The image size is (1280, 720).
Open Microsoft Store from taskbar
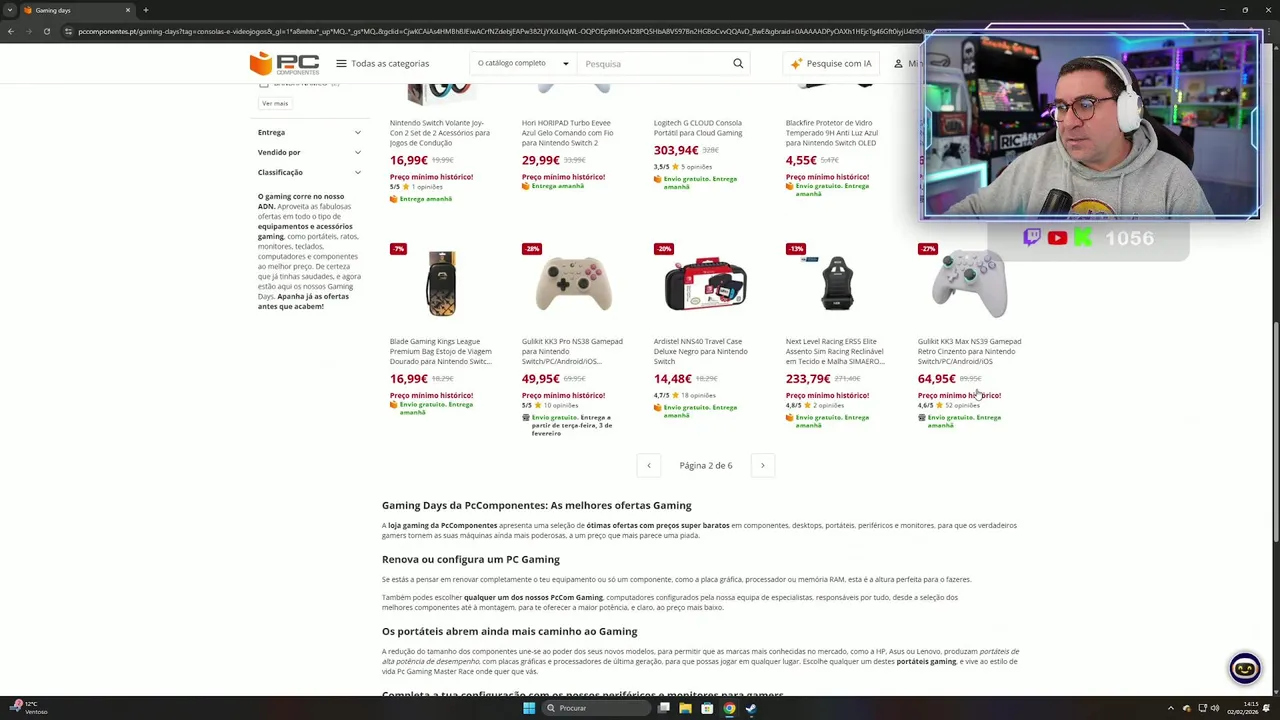707,708
